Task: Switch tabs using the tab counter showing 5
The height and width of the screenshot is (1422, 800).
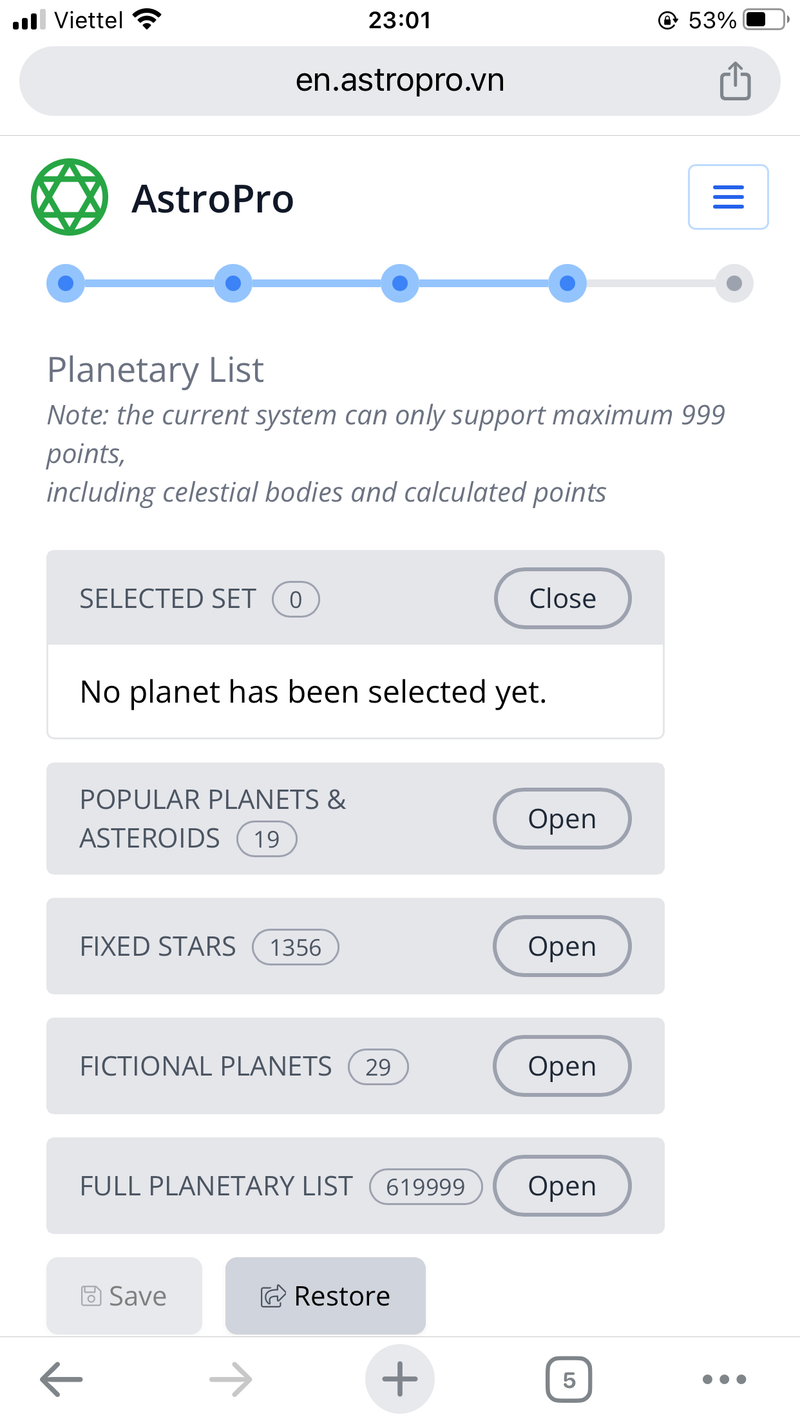Action: pos(568,1378)
